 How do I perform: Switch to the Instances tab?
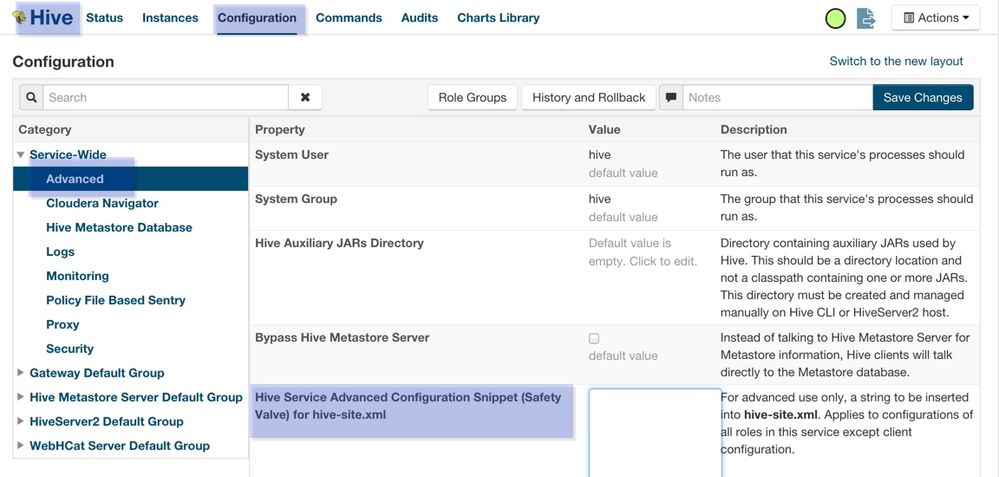(170, 18)
